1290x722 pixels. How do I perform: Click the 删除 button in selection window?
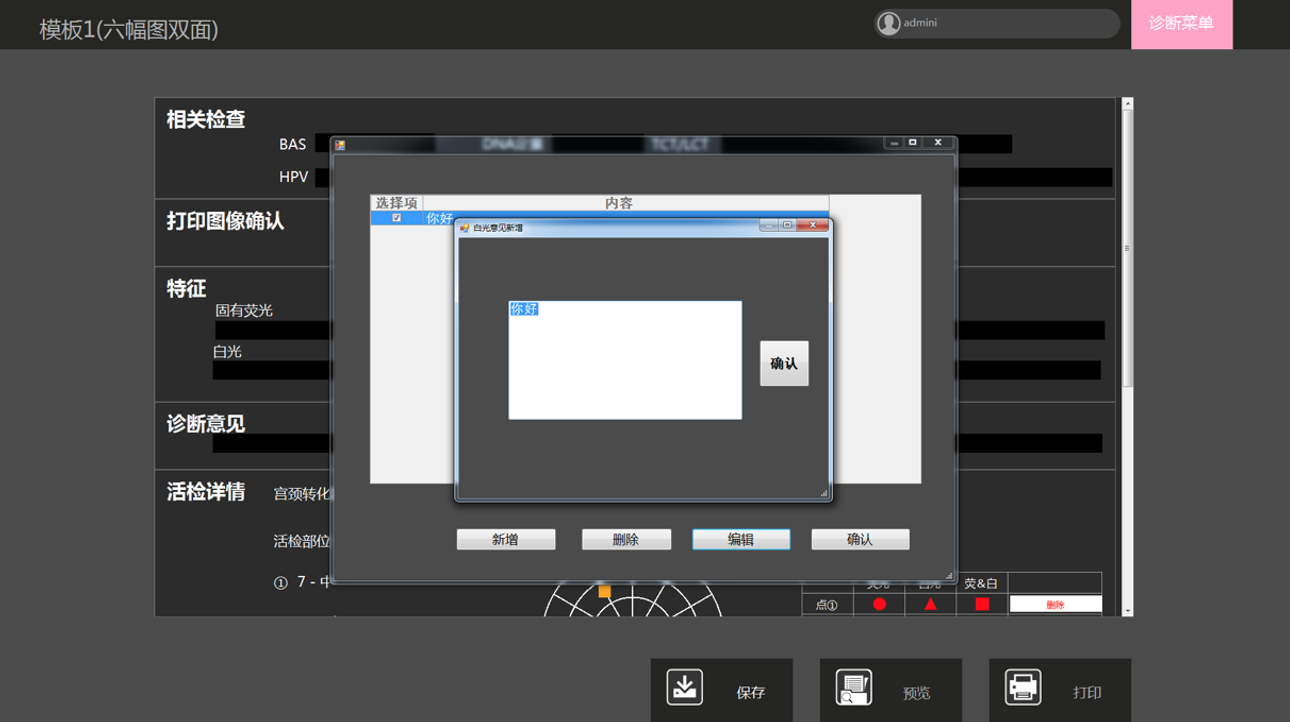(x=626, y=539)
